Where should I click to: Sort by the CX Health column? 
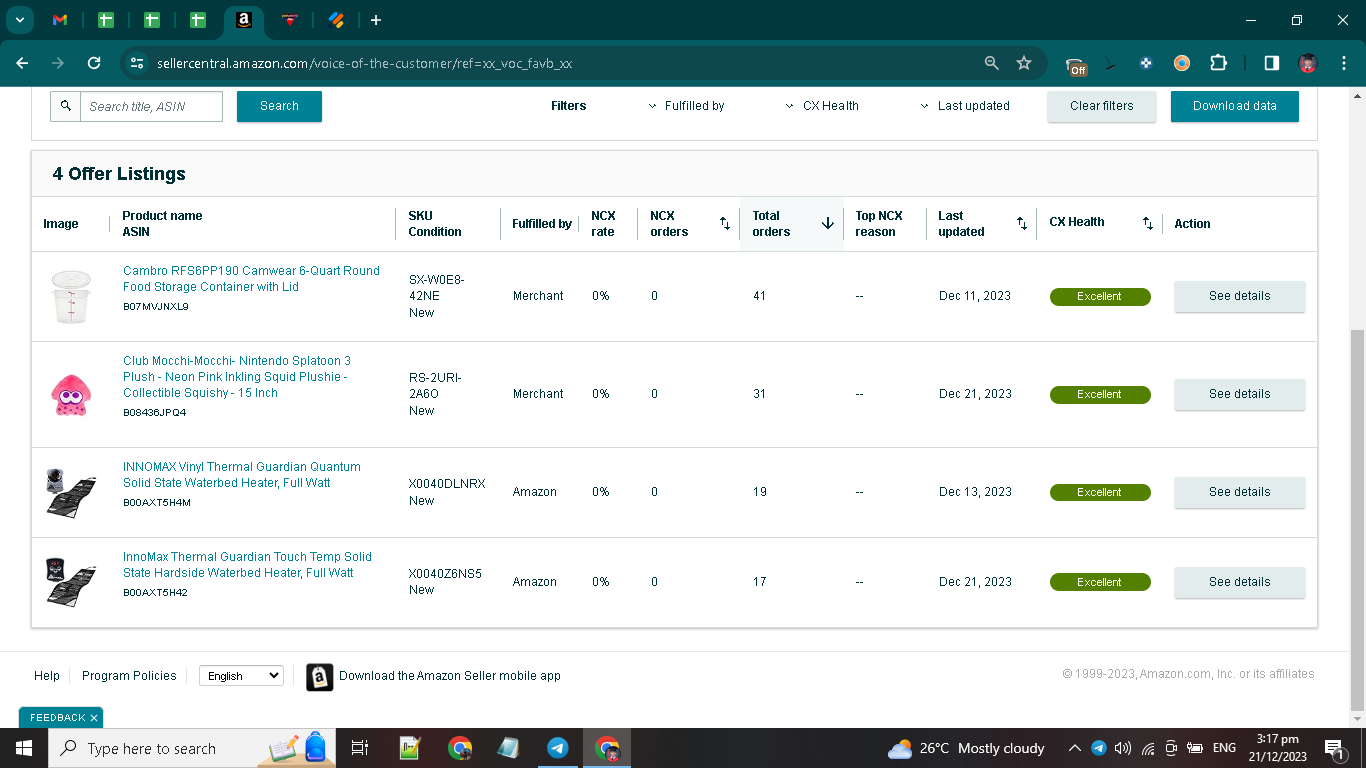coord(1148,224)
